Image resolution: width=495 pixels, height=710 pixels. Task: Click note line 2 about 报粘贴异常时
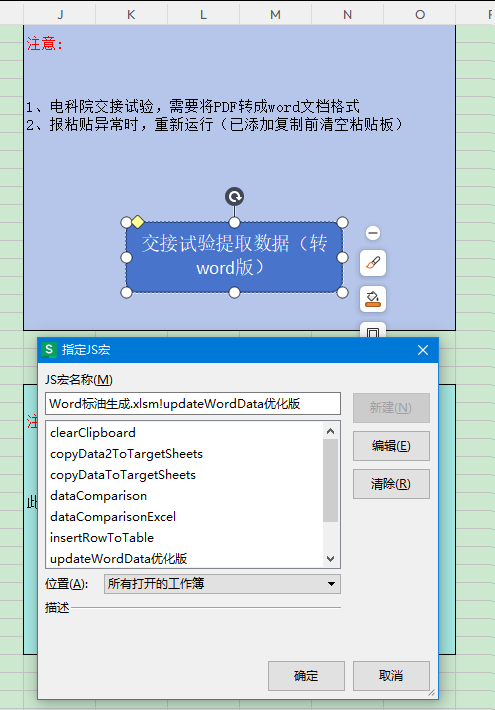[x=215, y=124]
